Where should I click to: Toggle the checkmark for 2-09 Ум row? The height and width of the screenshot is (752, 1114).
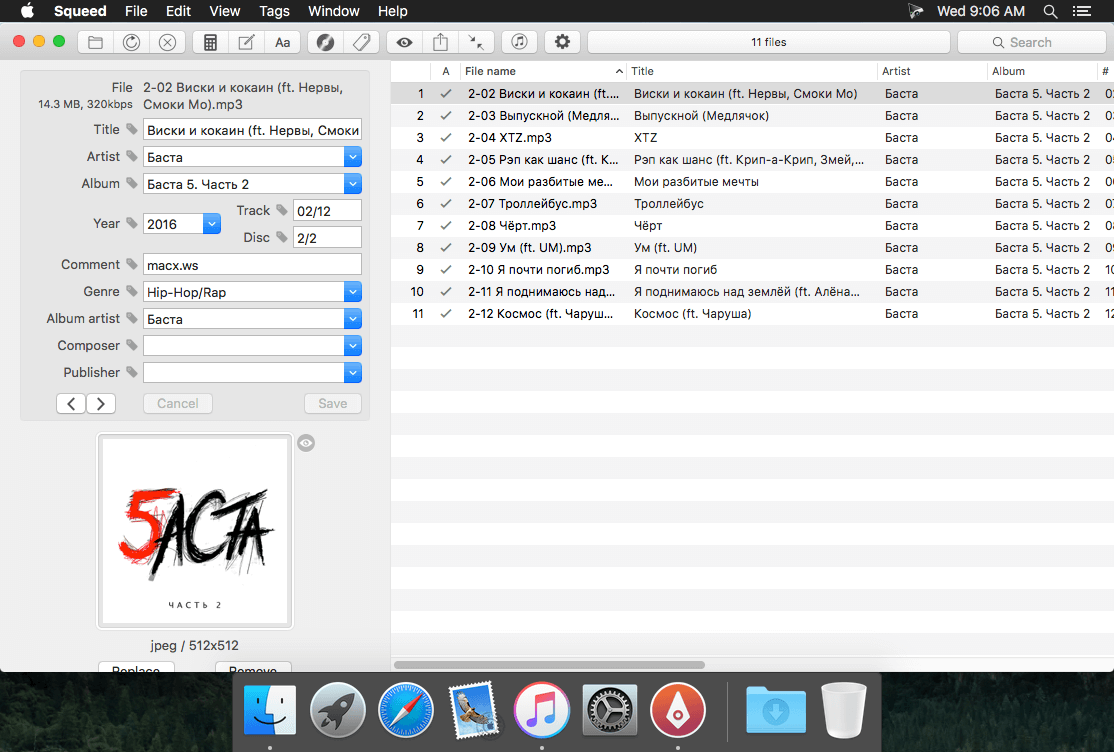click(x=445, y=247)
